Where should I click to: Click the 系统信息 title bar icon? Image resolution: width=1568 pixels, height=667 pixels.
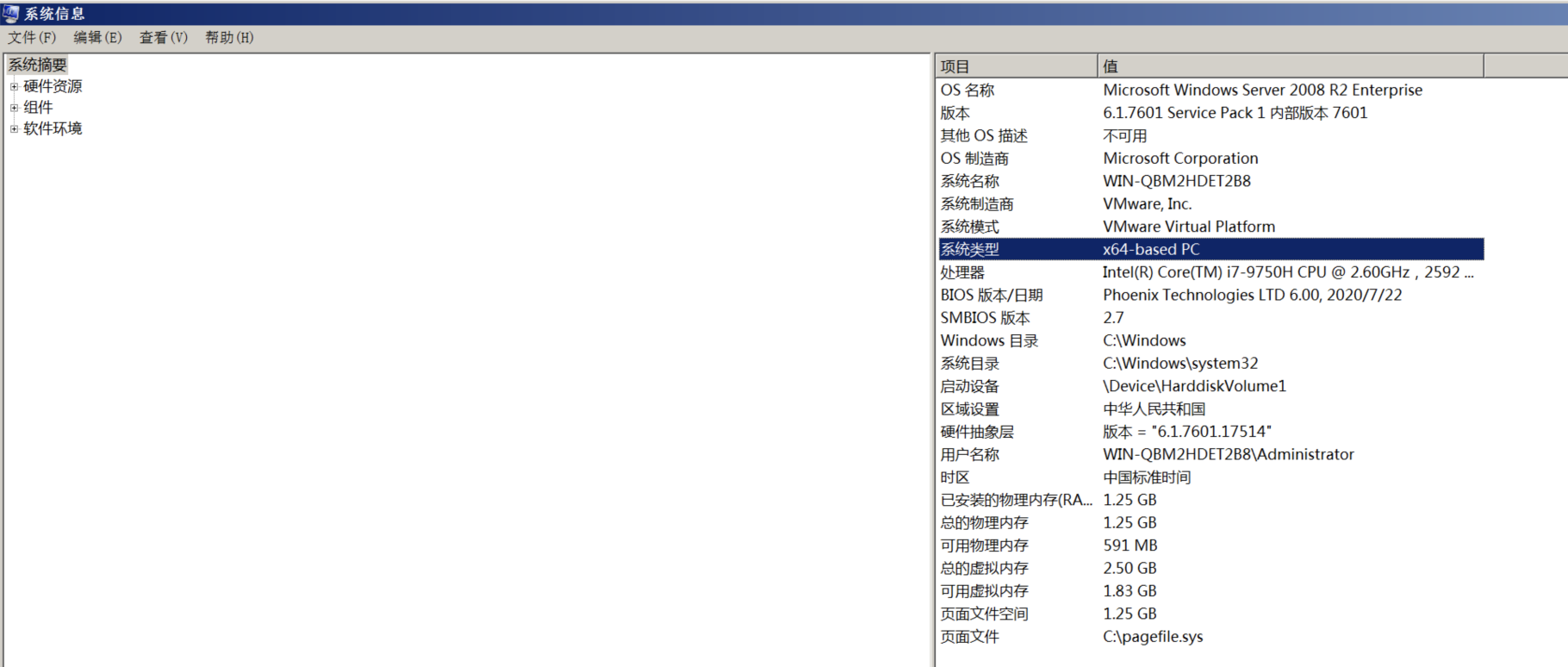click(10, 13)
